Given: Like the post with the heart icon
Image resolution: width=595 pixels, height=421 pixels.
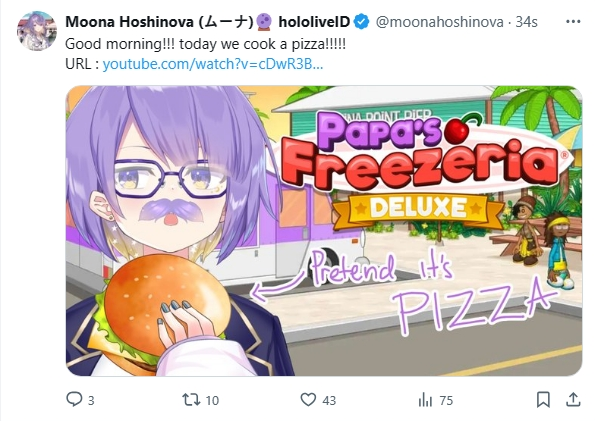Looking at the screenshot, I should point(308,400).
